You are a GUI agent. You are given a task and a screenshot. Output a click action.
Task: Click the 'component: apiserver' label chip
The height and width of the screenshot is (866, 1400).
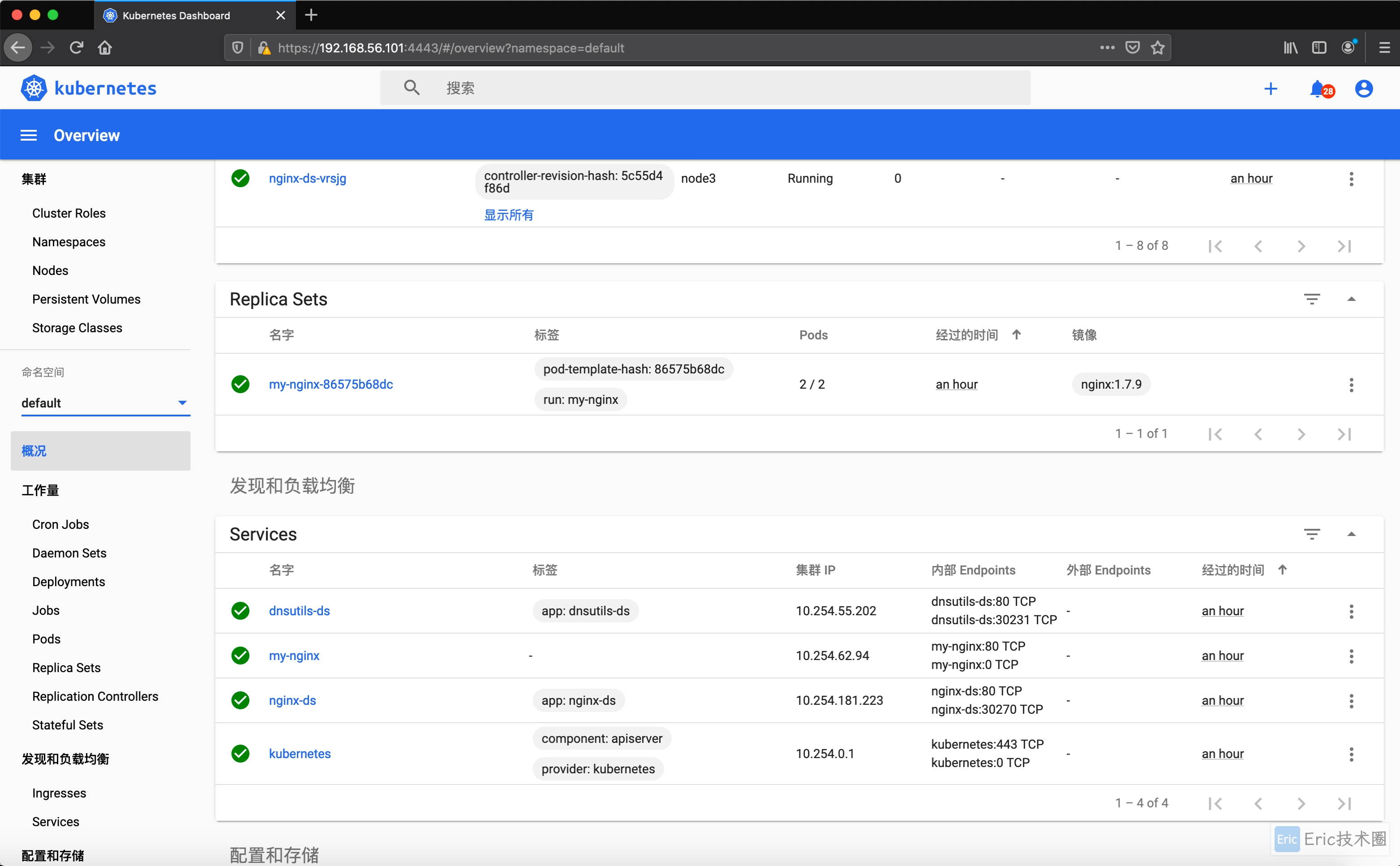[x=601, y=738]
